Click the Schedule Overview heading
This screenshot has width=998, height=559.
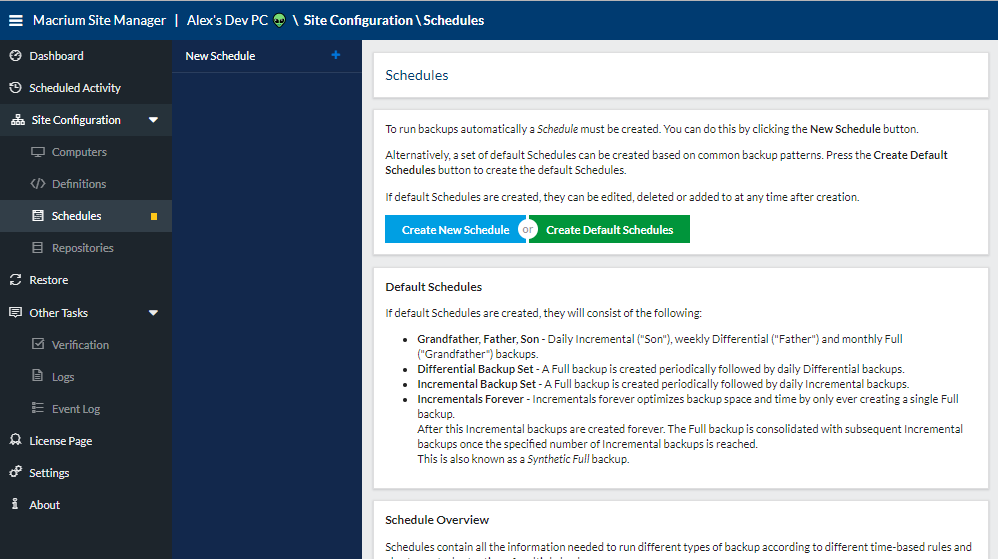(x=437, y=520)
